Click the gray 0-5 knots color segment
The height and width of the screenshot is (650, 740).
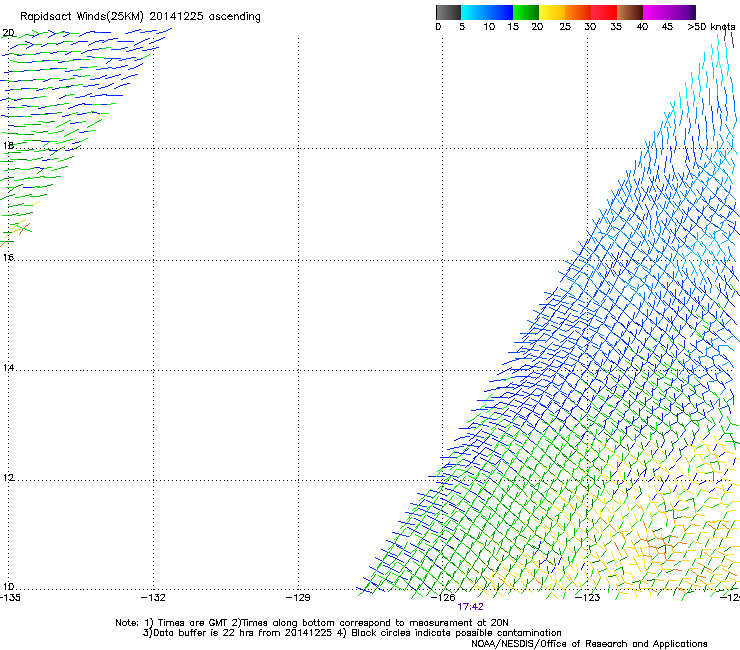448,12
